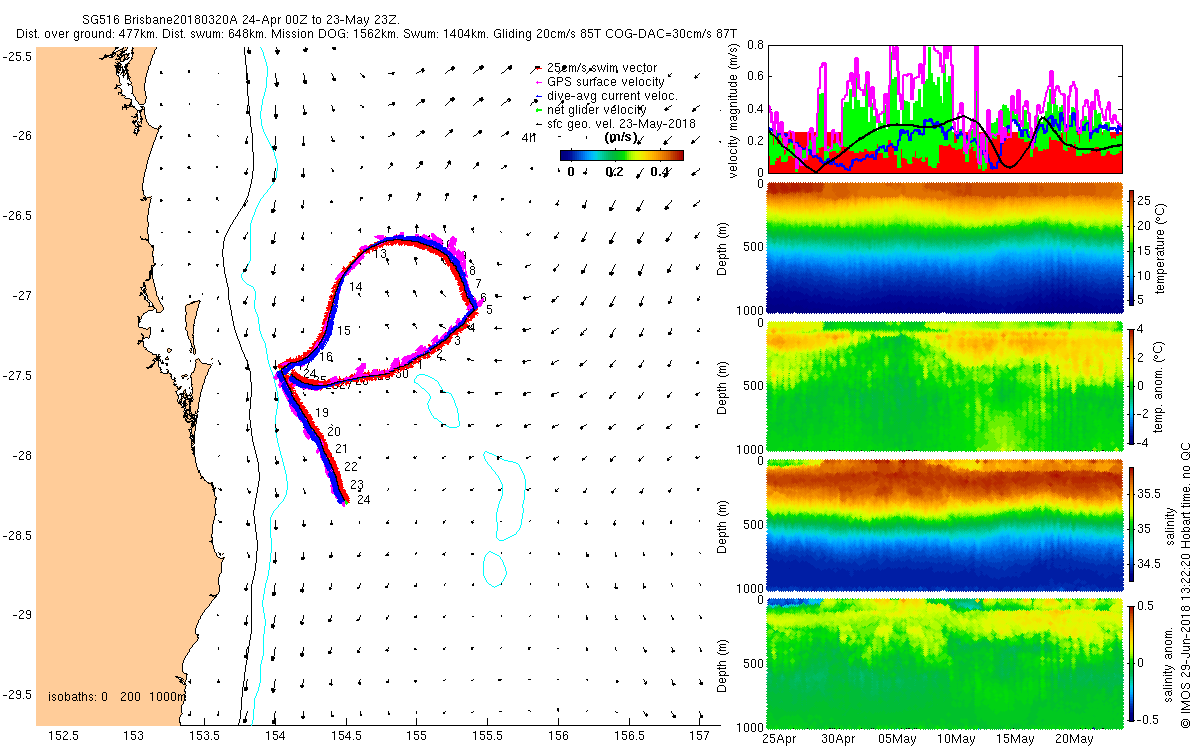
Task: Click the salinity anomaly depth section
Action: [x=944, y=662]
